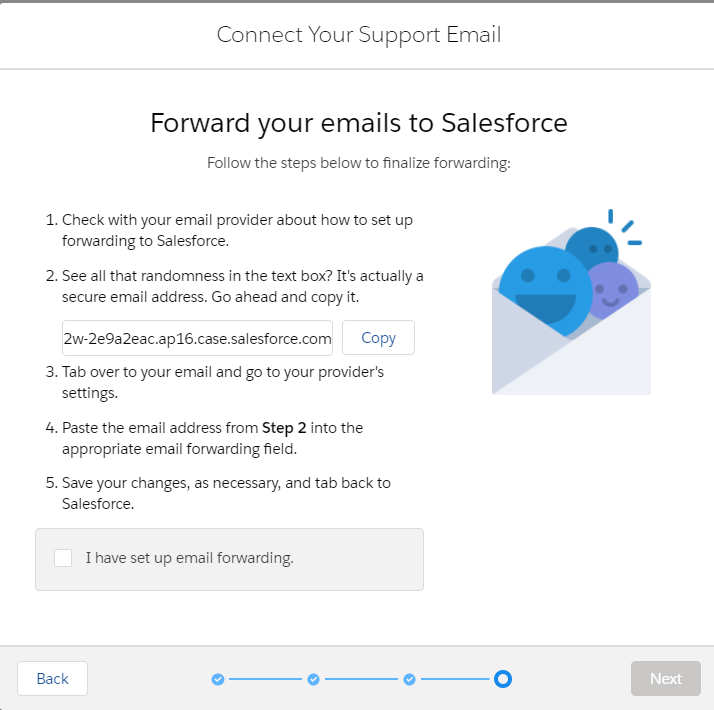Click the second completed step checkmark
The image size is (714, 710).
[313, 680]
